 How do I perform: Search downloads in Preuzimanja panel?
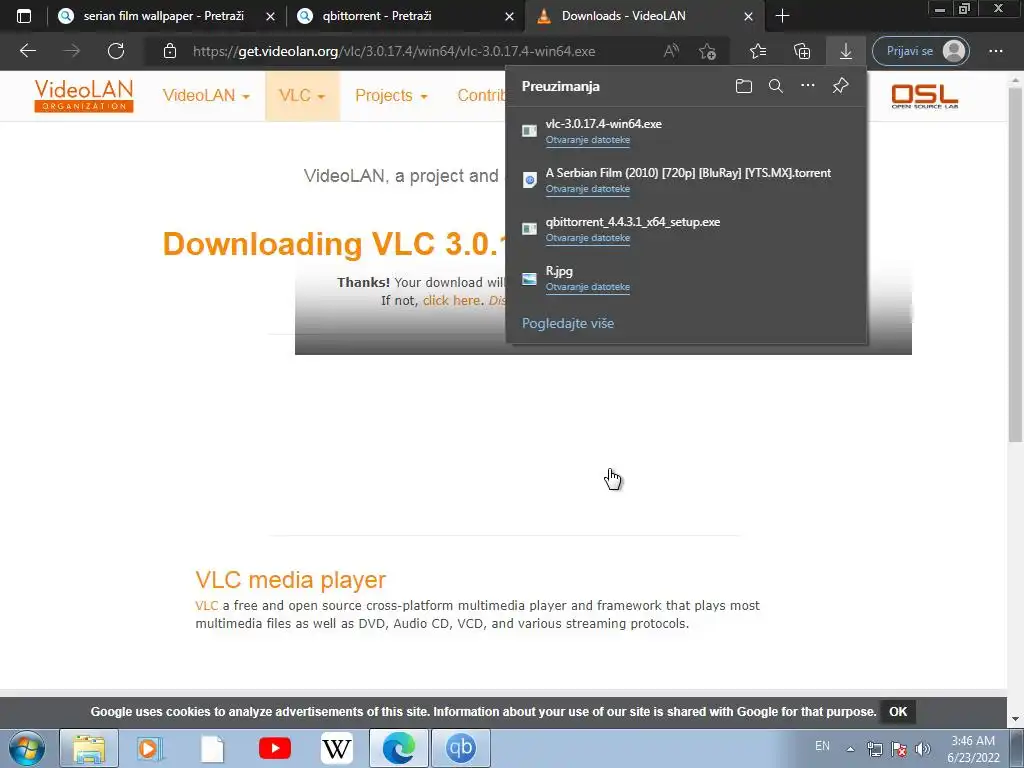[x=775, y=86]
